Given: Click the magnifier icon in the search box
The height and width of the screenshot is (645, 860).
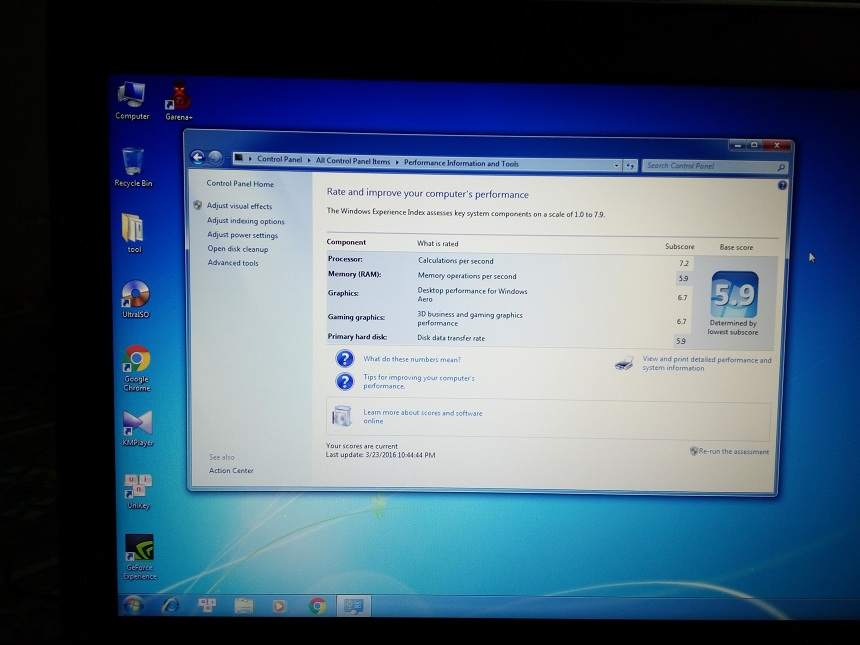Looking at the screenshot, I should [780, 167].
